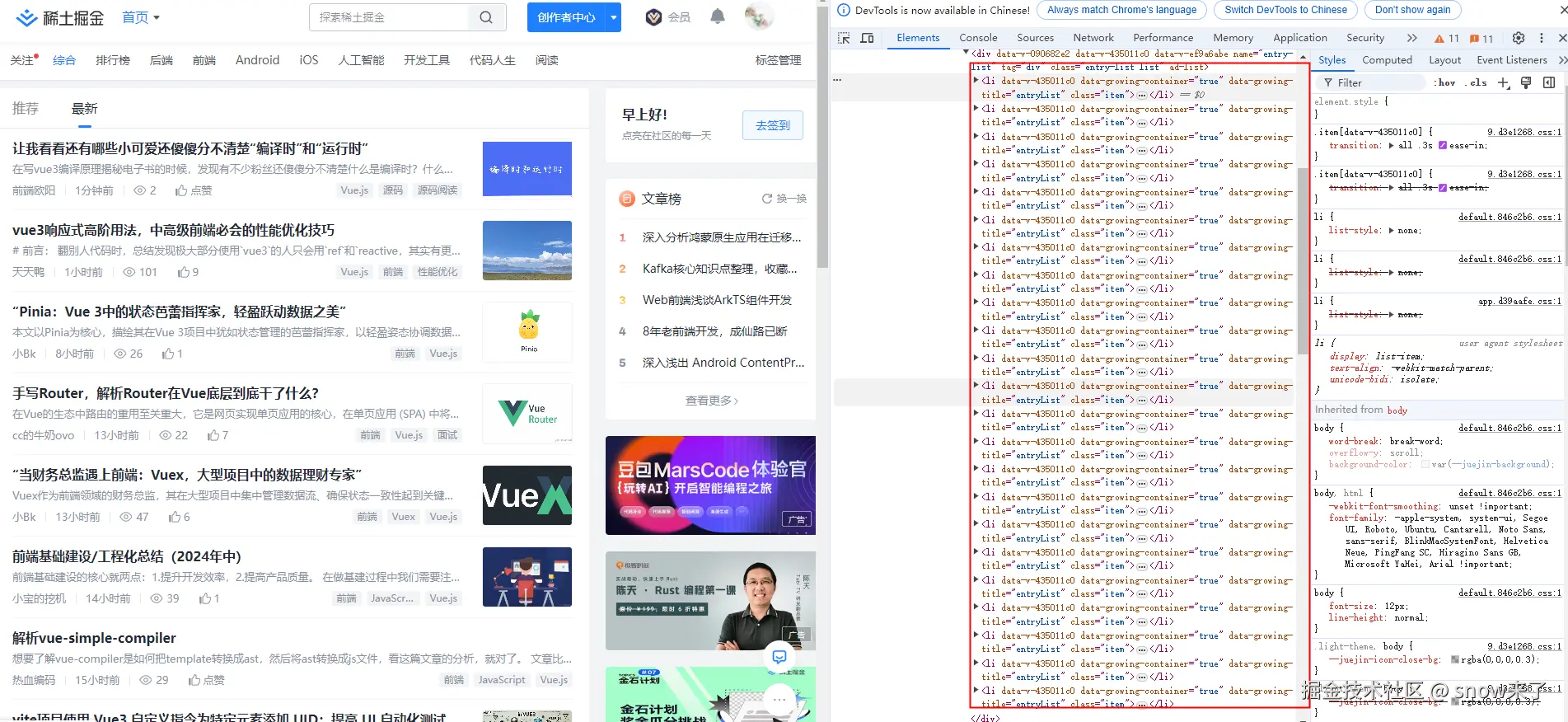Open DevTools three-dot customize menu

1541,38
